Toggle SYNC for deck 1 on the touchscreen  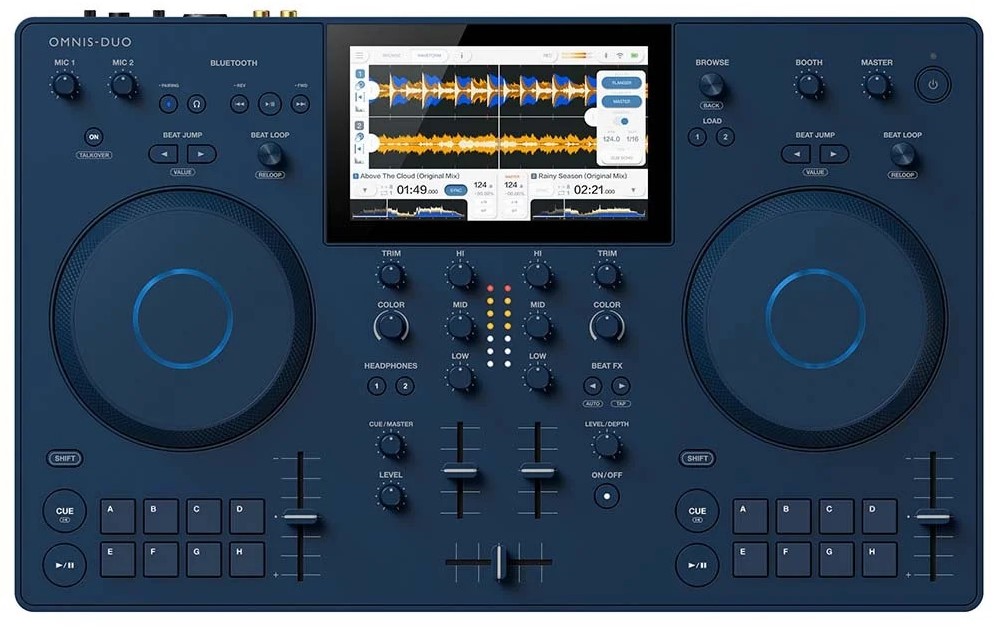(x=455, y=190)
